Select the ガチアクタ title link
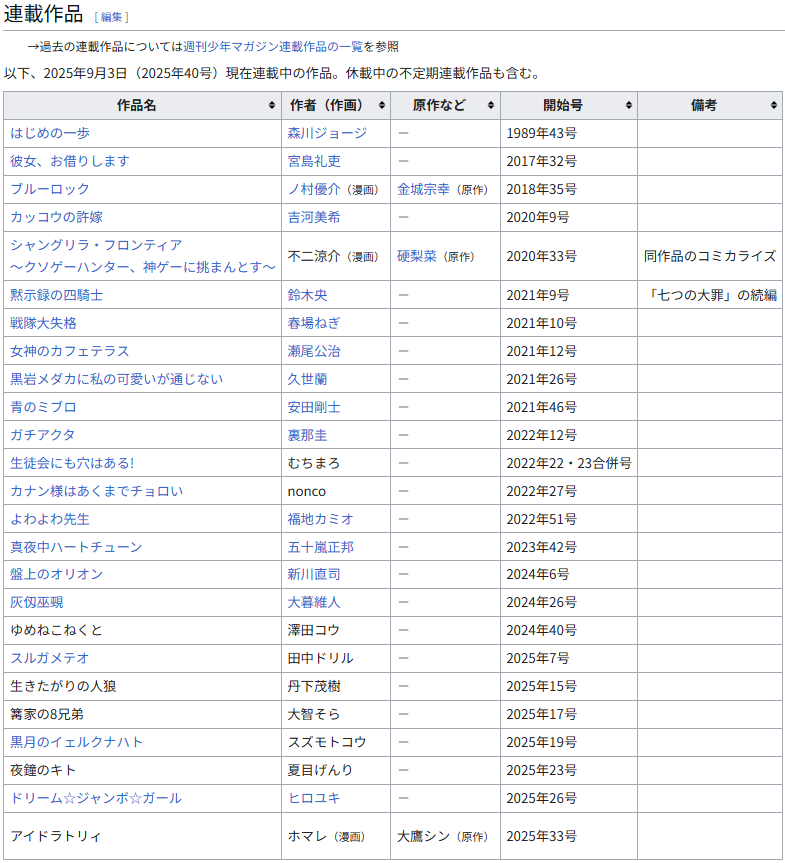 click(43, 435)
